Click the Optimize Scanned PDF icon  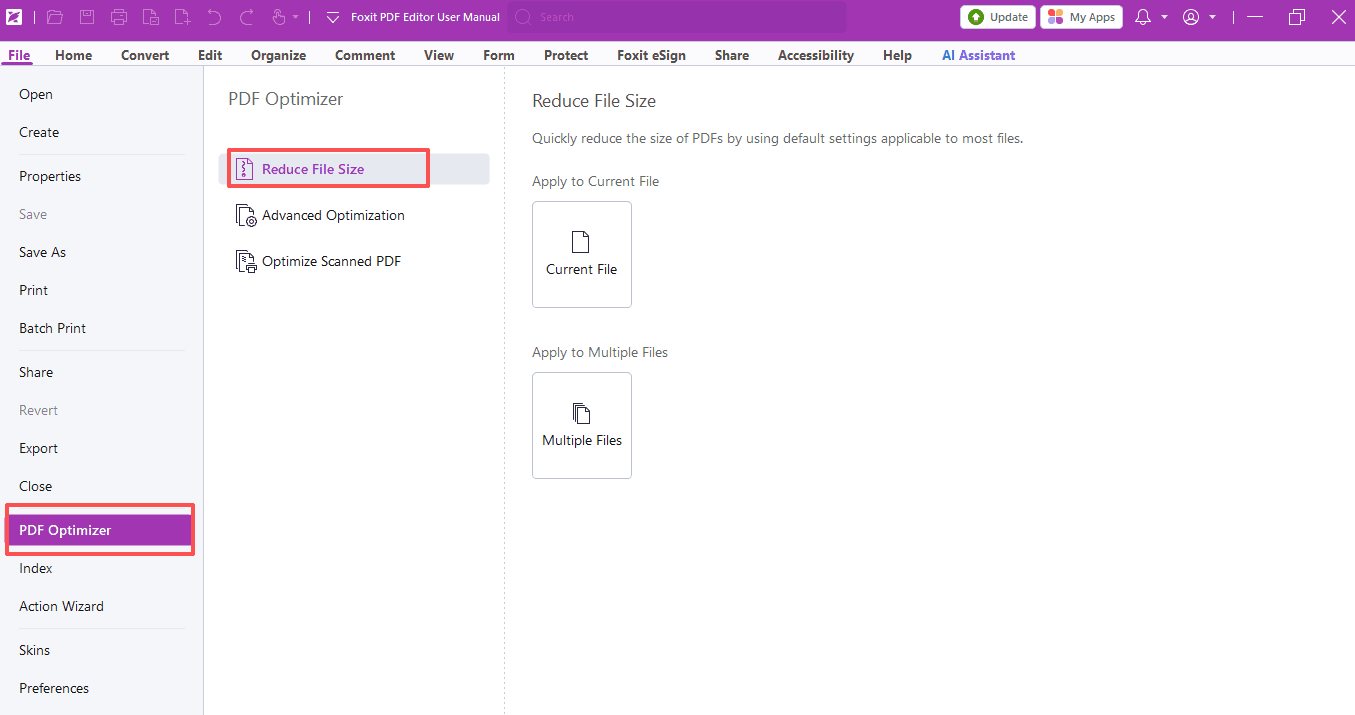246,261
